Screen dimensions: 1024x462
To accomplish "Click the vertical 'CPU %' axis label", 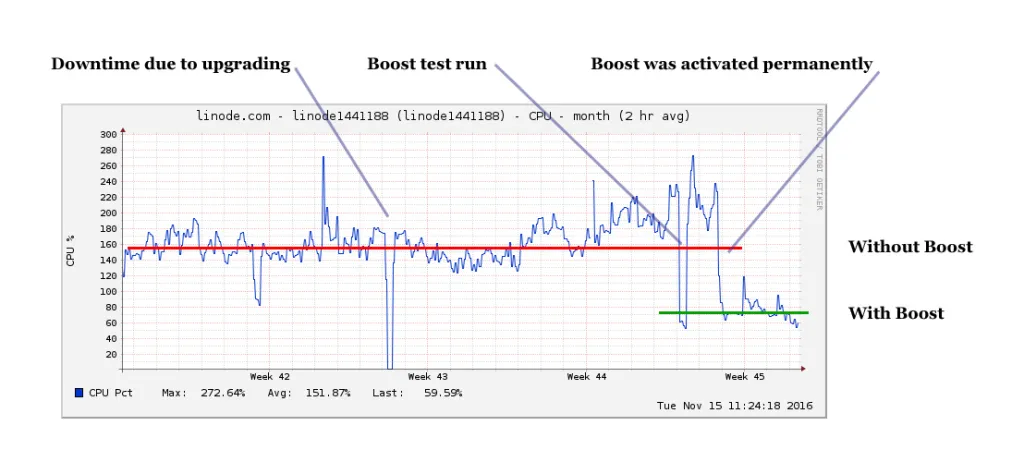I will coord(71,248).
